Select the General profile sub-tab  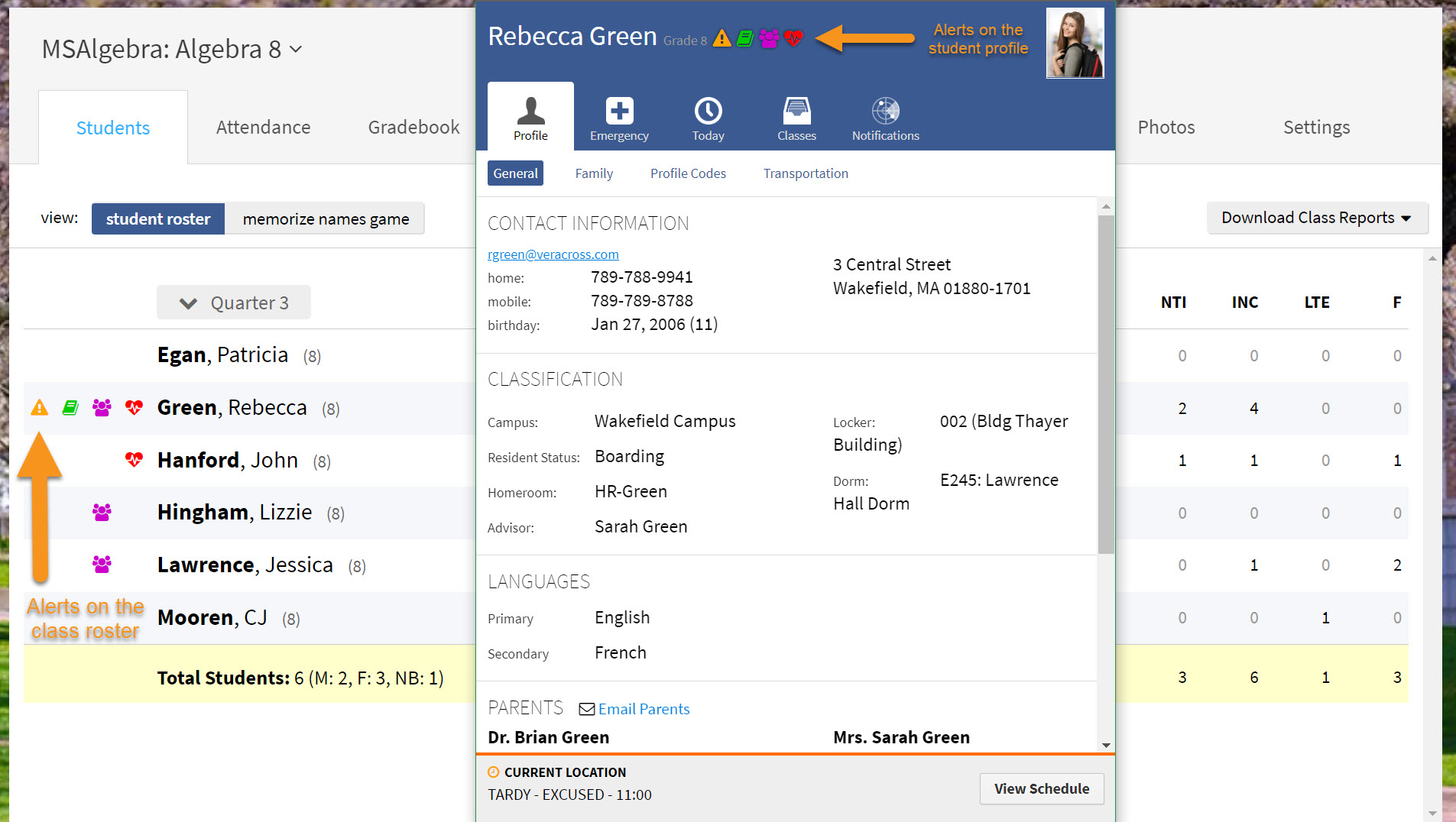click(515, 173)
